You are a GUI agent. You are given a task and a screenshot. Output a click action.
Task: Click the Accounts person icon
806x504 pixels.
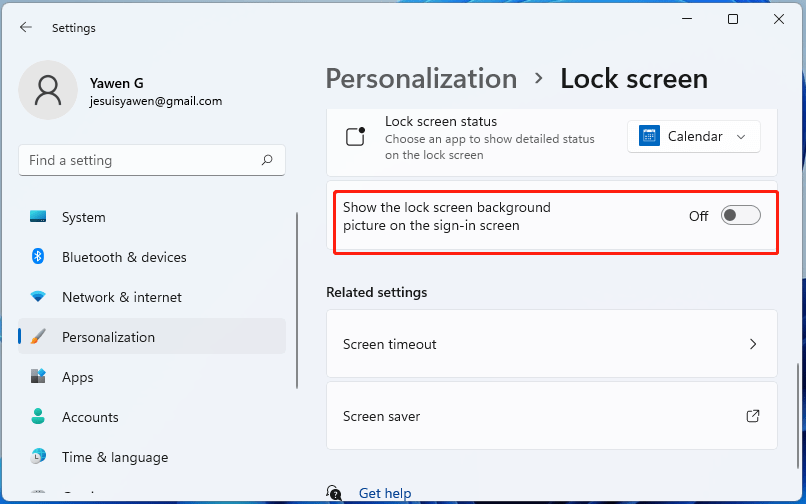click(x=38, y=417)
